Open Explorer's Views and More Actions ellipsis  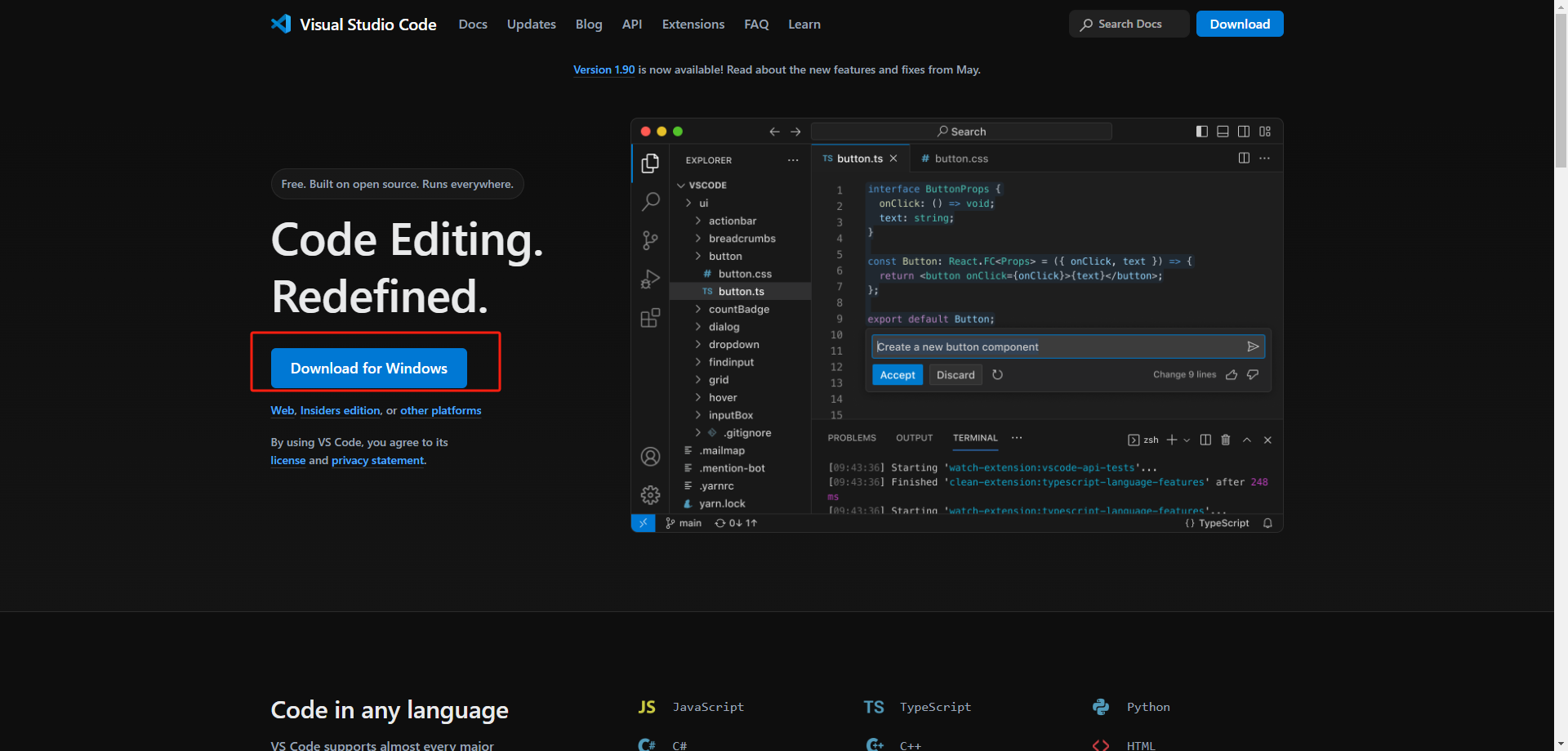point(793,160)
